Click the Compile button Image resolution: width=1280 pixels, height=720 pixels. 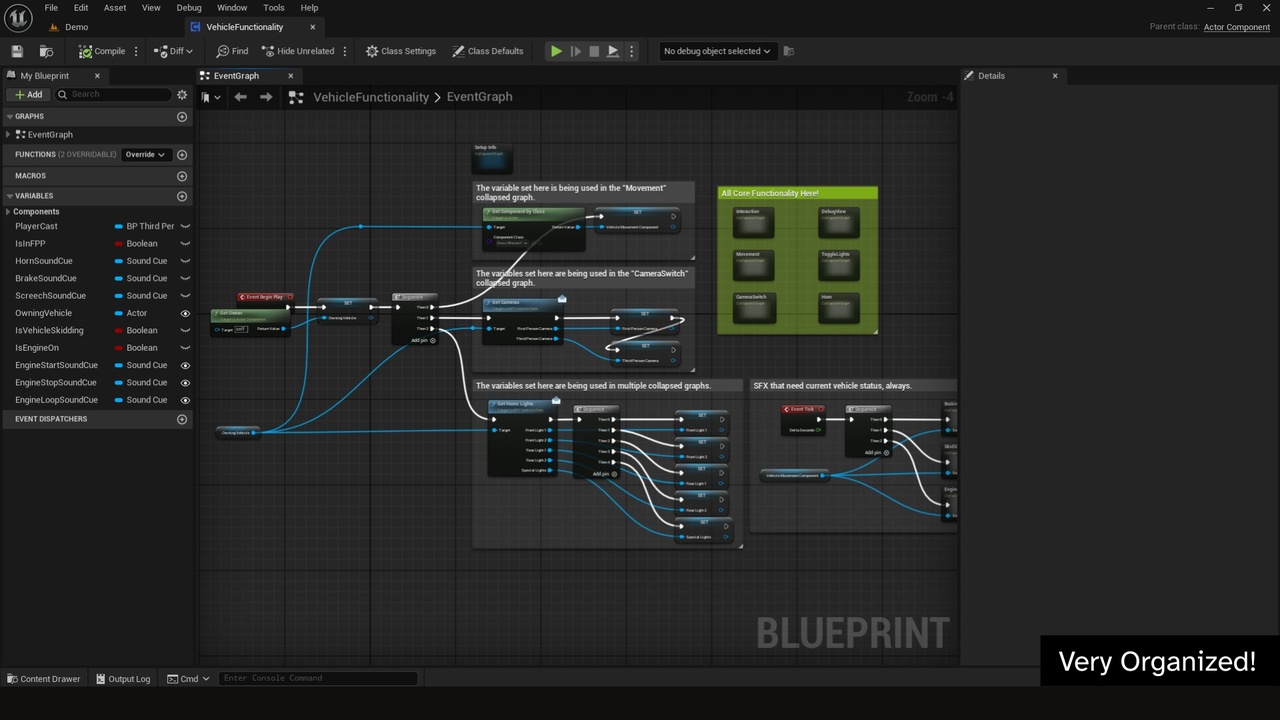pyautogui.click(x=102, y=51)
